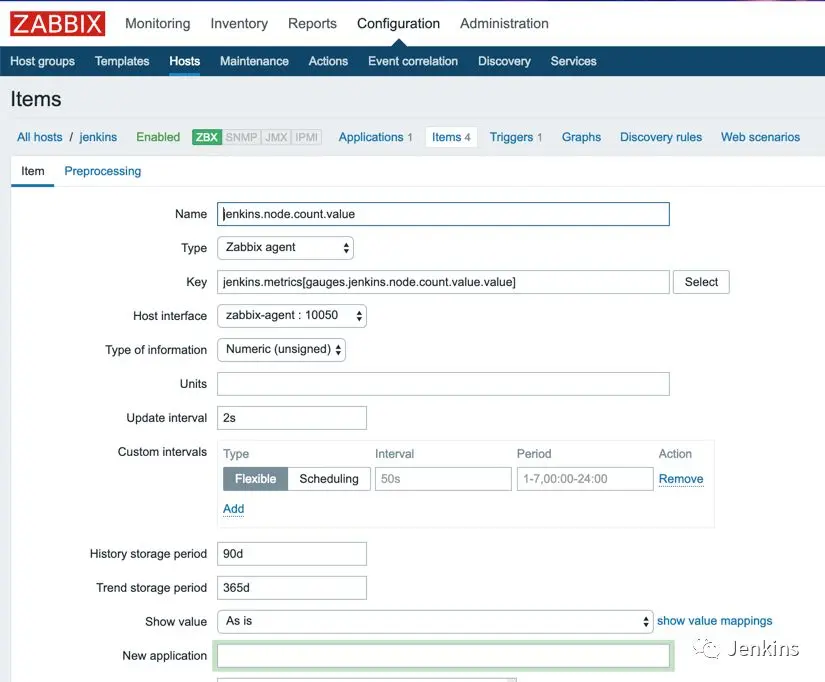Select Scheduling custom interval type
825x682 pixels.
click(x=329, y=479)
